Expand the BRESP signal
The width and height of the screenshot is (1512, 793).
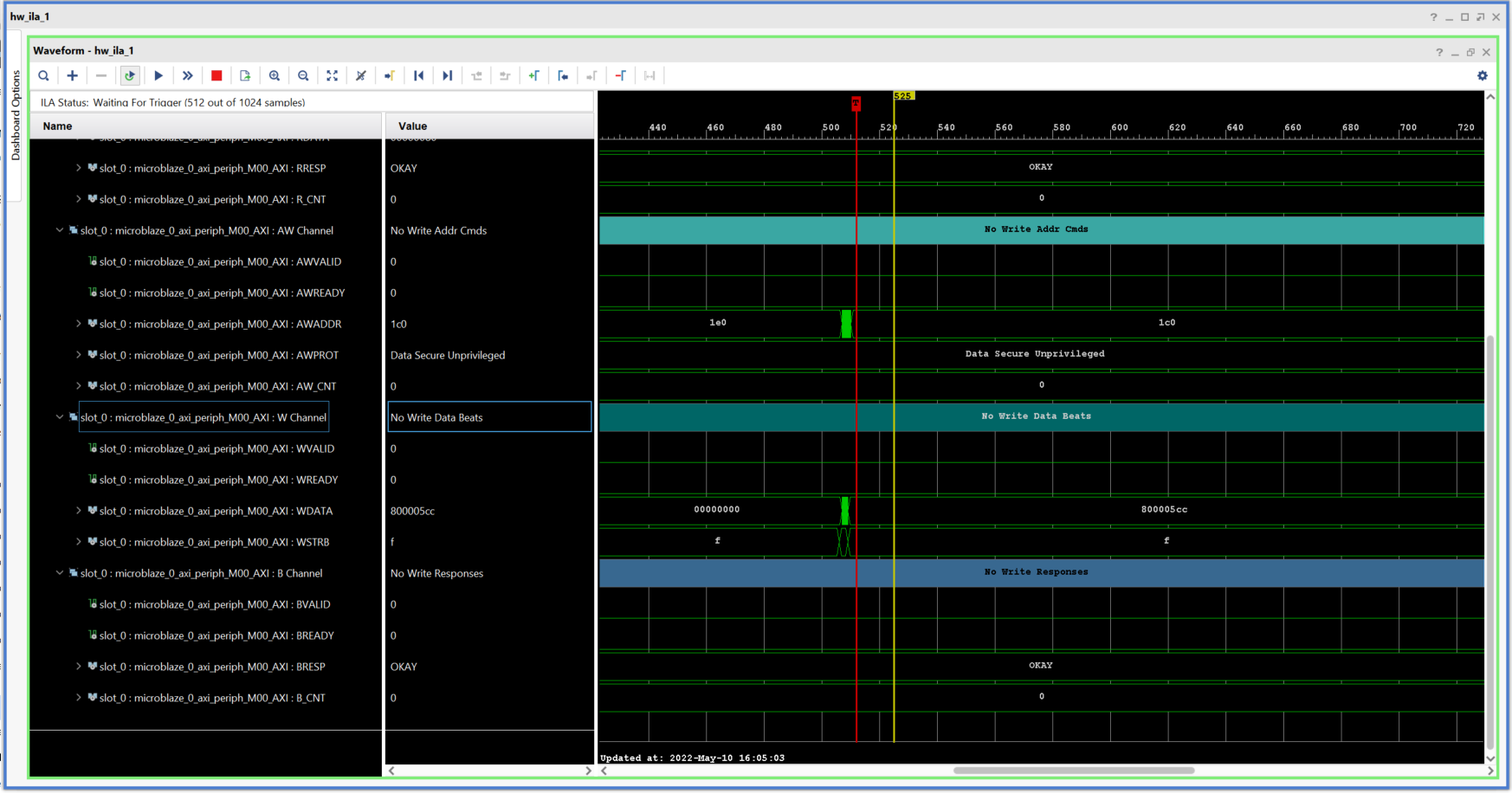(x=79, y=667)
